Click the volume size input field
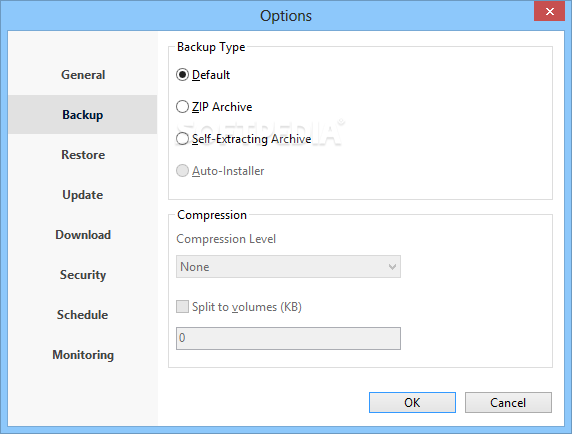The height and width of the screenshot is (434, 572). [x=288, y=338]
